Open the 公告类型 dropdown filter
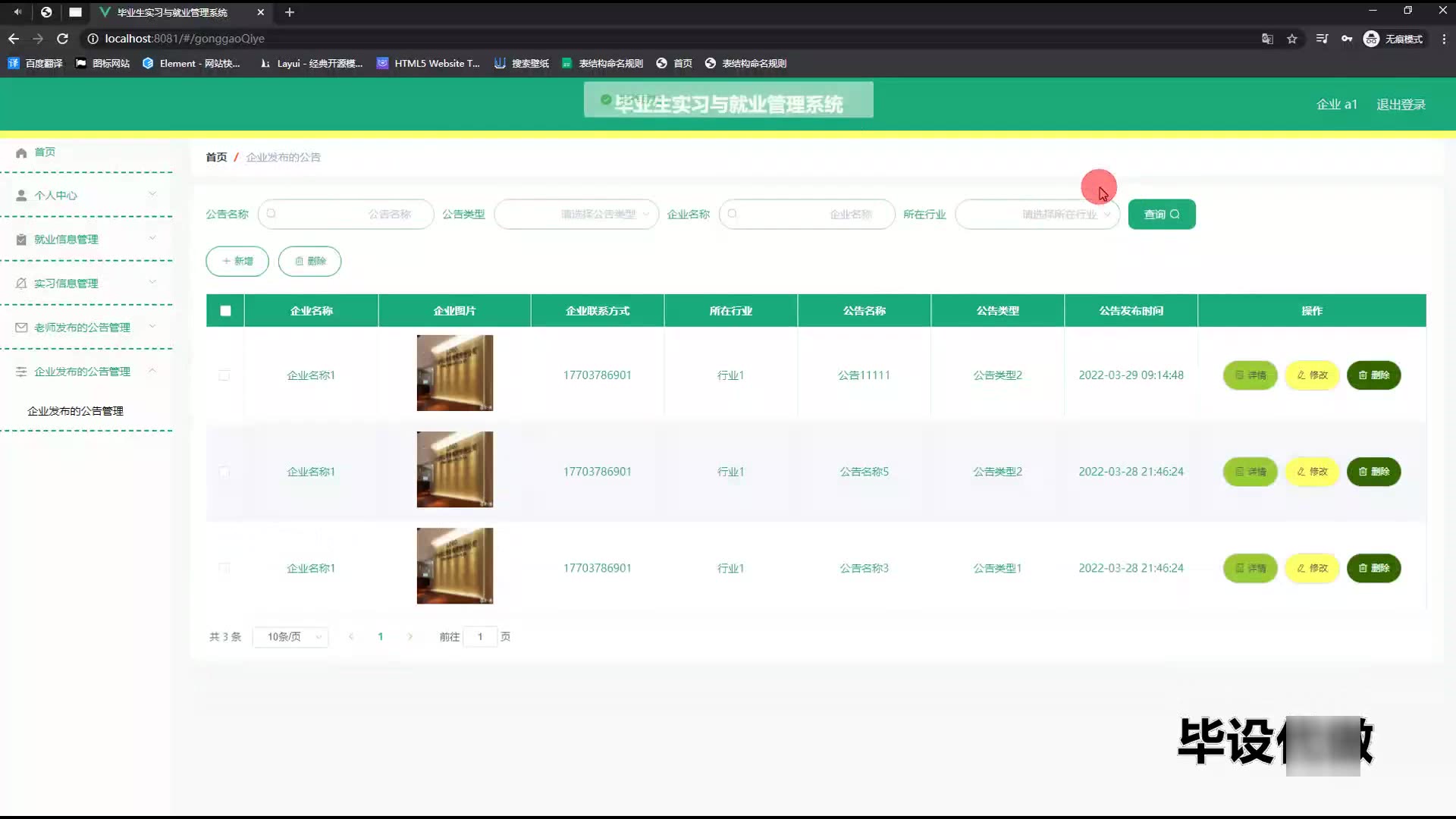This screenshot has height=819, width=1456. [576, 215]
